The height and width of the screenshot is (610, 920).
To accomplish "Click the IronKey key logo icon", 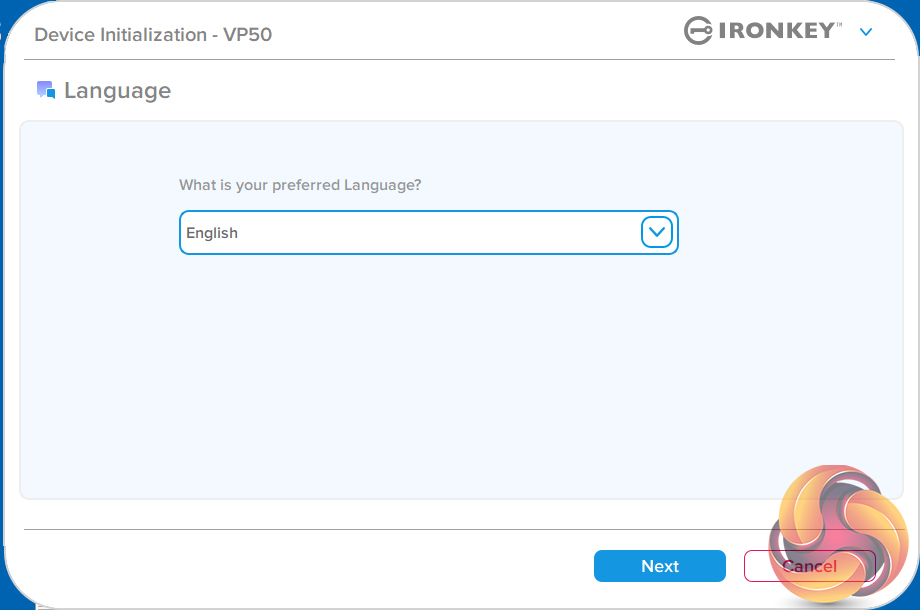I will tap(698, 31).
